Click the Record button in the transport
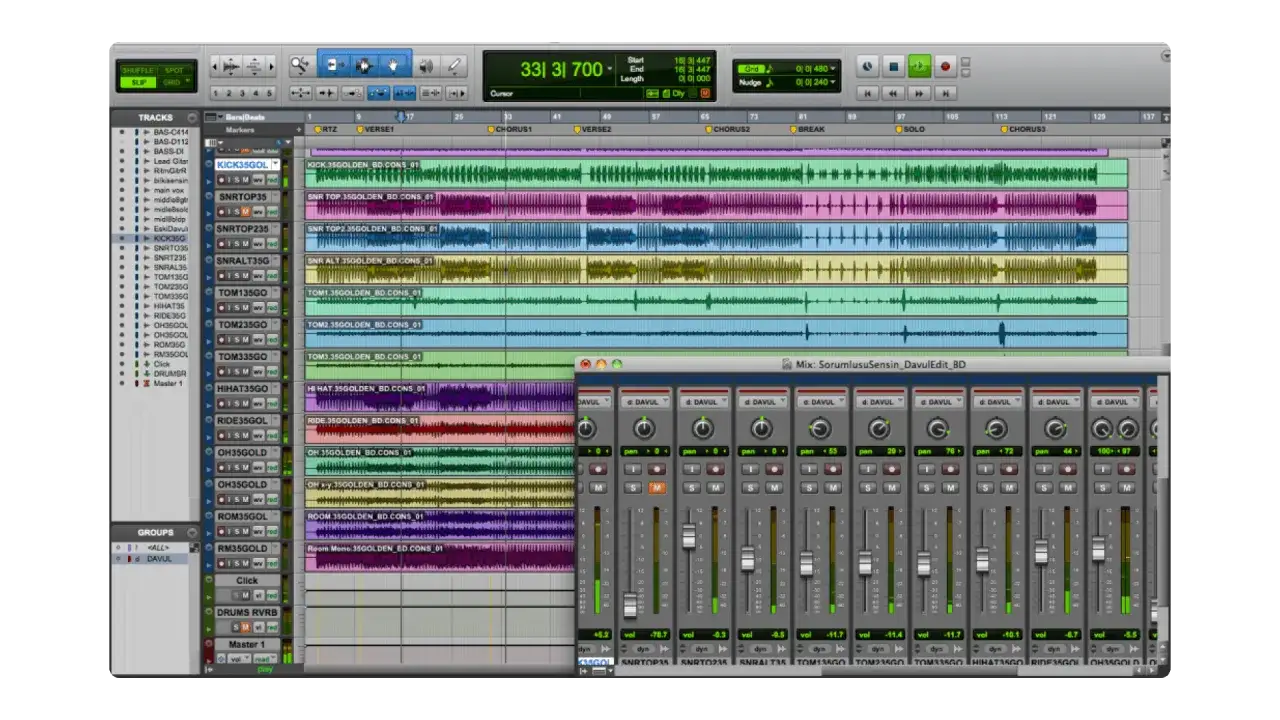Viewport: 1280px width, 720px height. (x=945, y=66)
